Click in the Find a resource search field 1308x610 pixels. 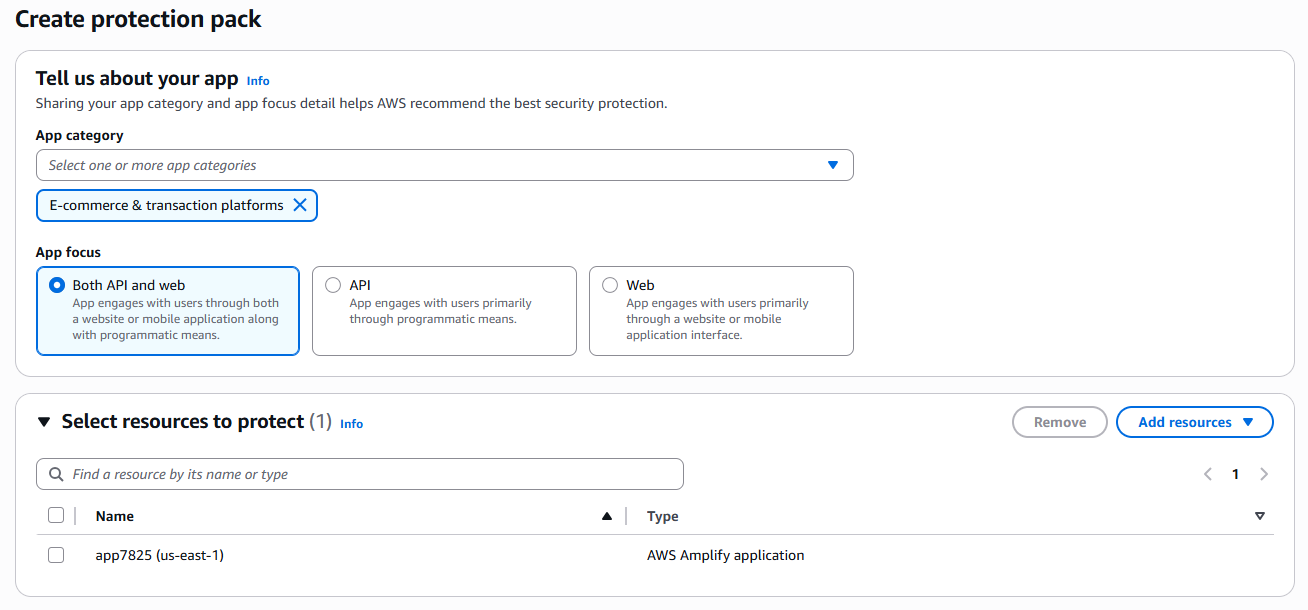pyautogui.click(x=370, y=474)
